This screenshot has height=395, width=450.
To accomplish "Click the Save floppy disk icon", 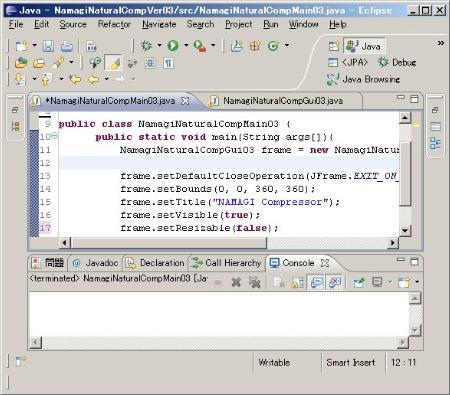I will click(48, 46).
